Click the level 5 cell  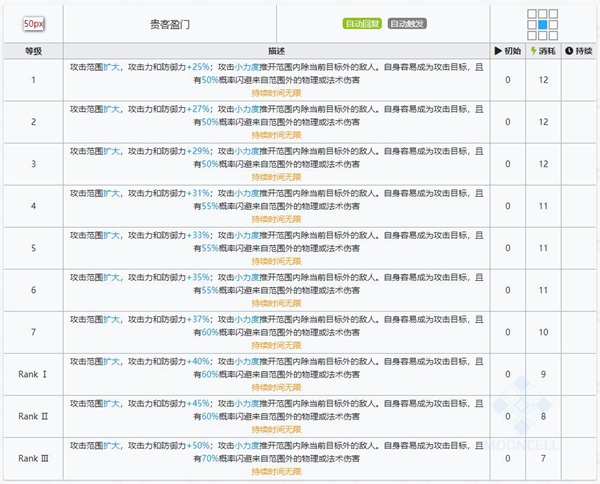[x=33, y=248]
